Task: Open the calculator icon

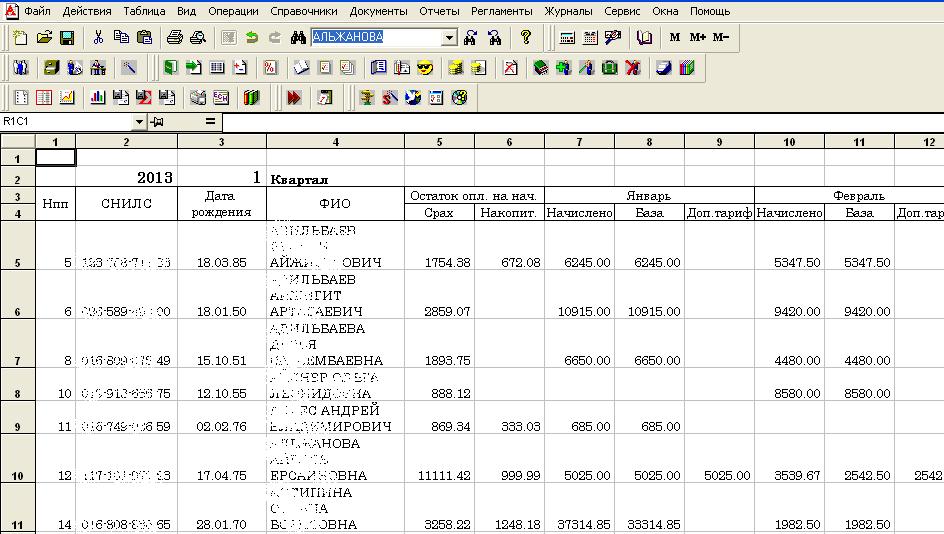Action: click(x=567, y=37)
